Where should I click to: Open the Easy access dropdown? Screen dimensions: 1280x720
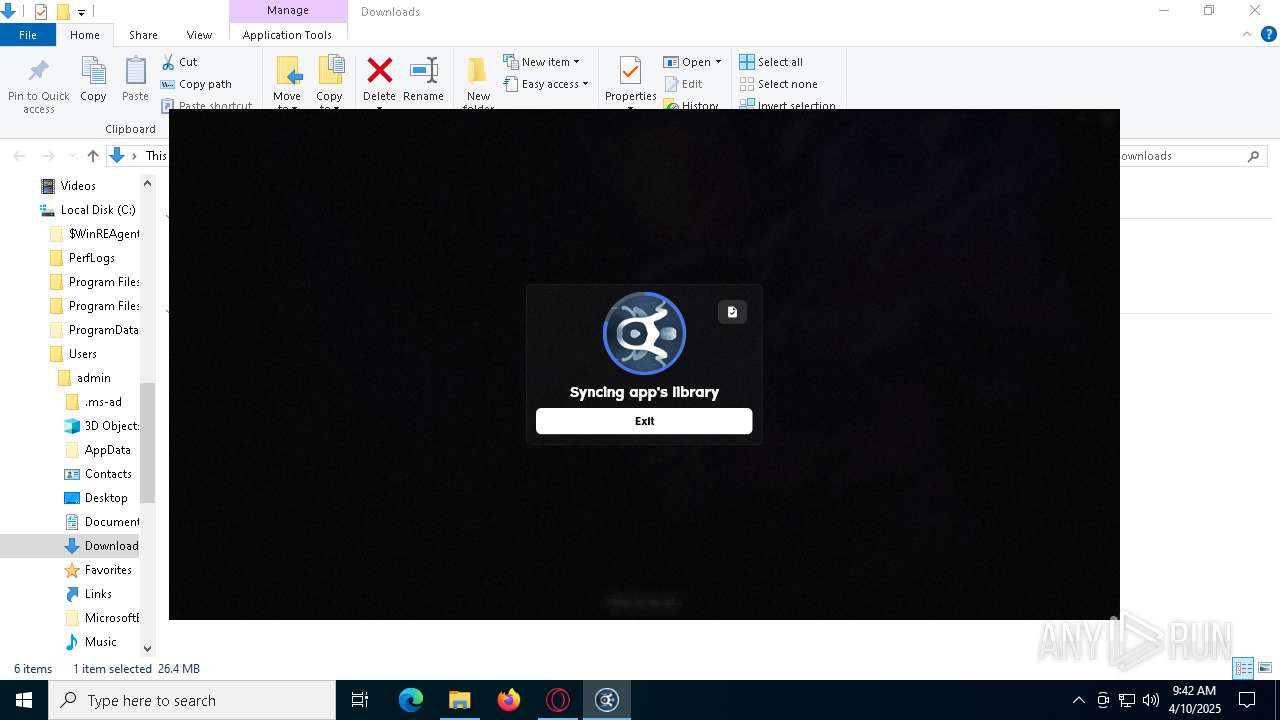(545, 84)
